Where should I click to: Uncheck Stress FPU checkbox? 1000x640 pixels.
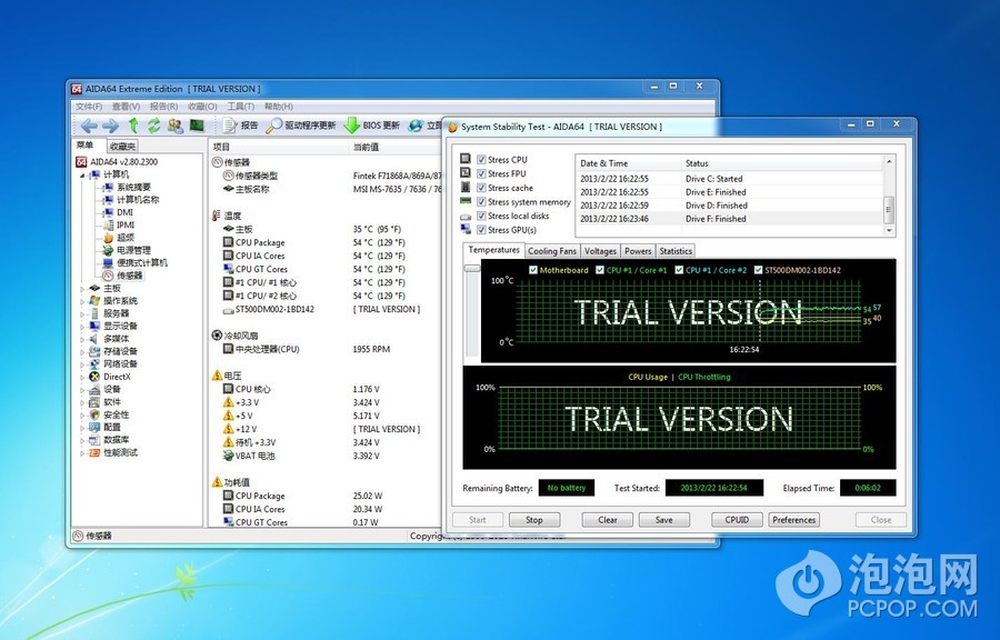[x=482, y=173]
